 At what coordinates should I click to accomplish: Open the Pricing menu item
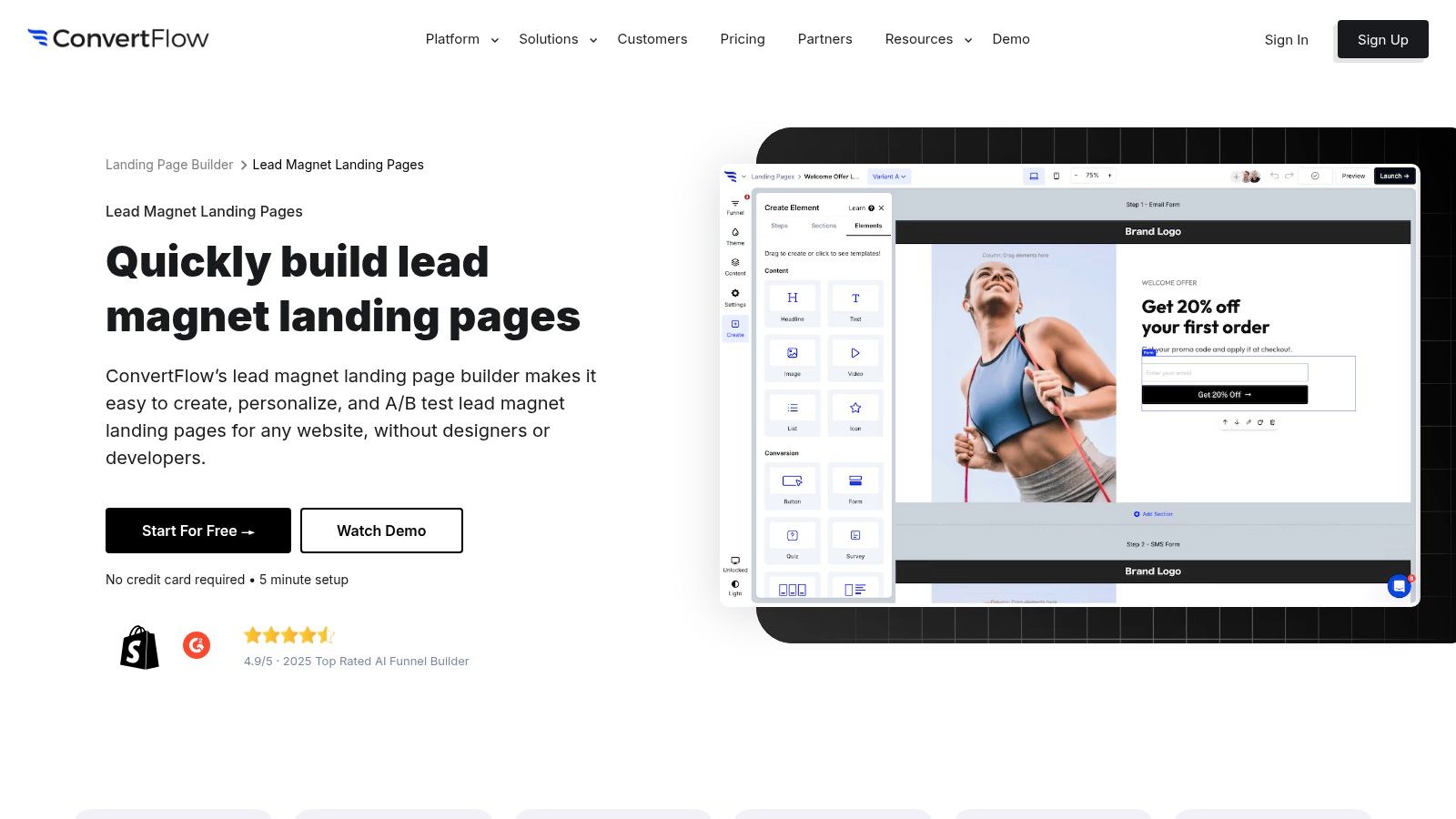tap(743, 39)
